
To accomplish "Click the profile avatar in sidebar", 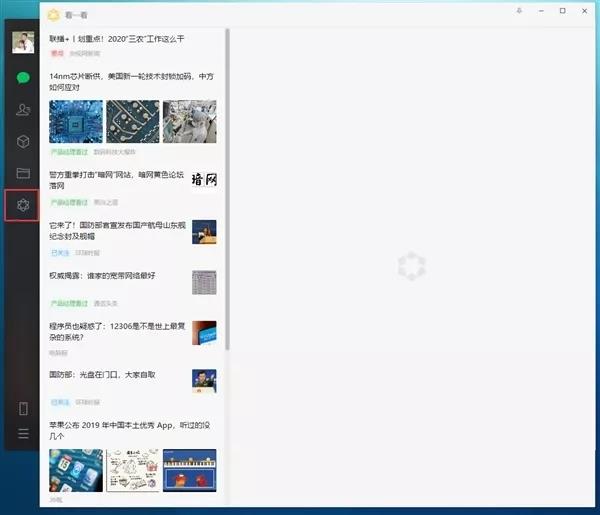I will click(22, 42).
